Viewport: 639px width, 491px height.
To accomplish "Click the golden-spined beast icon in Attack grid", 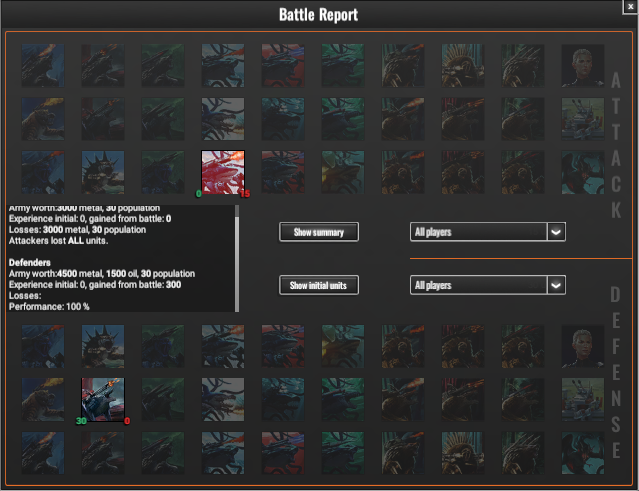I will tap(463, 66).
